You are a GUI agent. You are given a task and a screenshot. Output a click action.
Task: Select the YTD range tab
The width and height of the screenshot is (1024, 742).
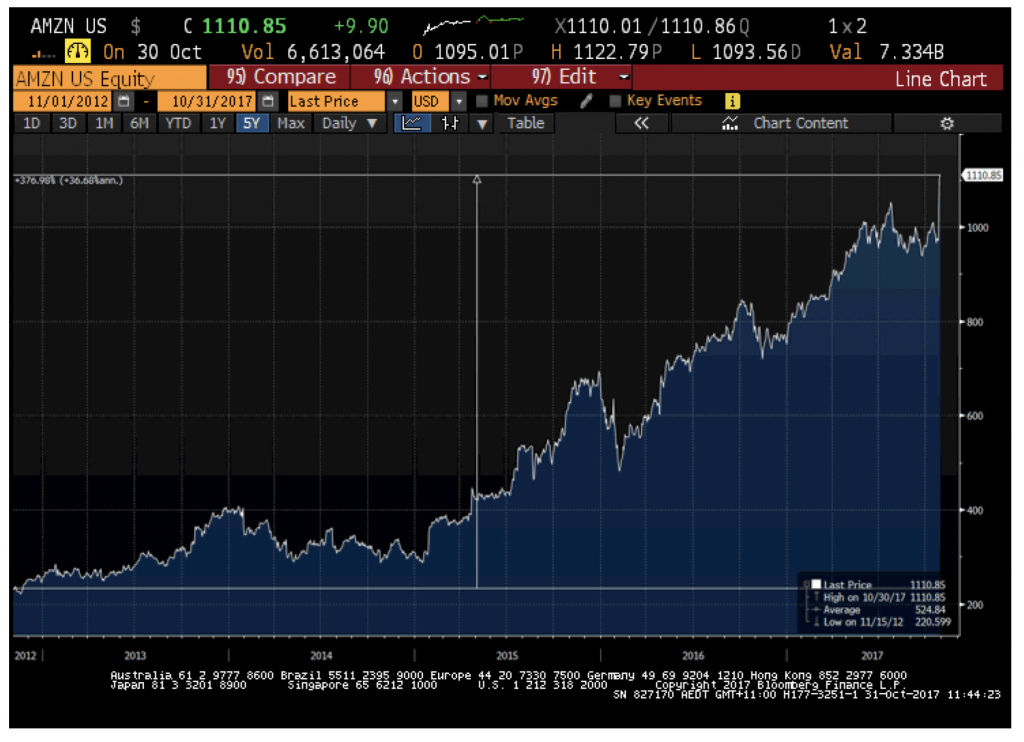tap(178, 123)
